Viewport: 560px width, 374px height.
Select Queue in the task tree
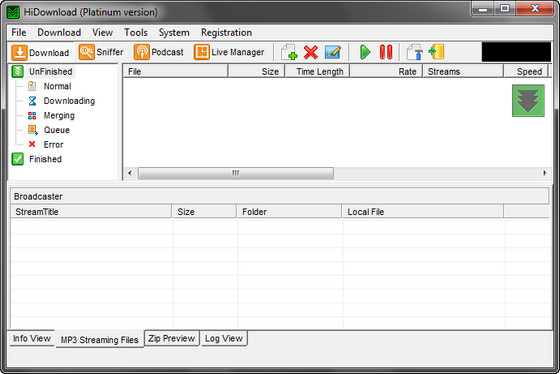[56, 130]
